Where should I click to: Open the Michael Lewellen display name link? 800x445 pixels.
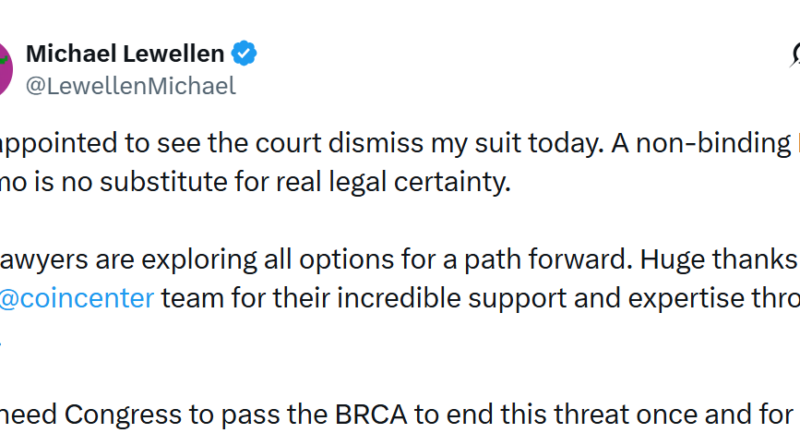[125, 52]
